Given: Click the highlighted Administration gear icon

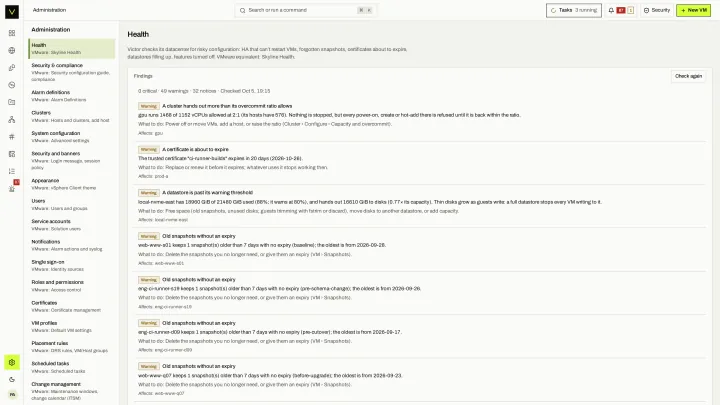Looking at the screenshot, I should coord(12,362).
